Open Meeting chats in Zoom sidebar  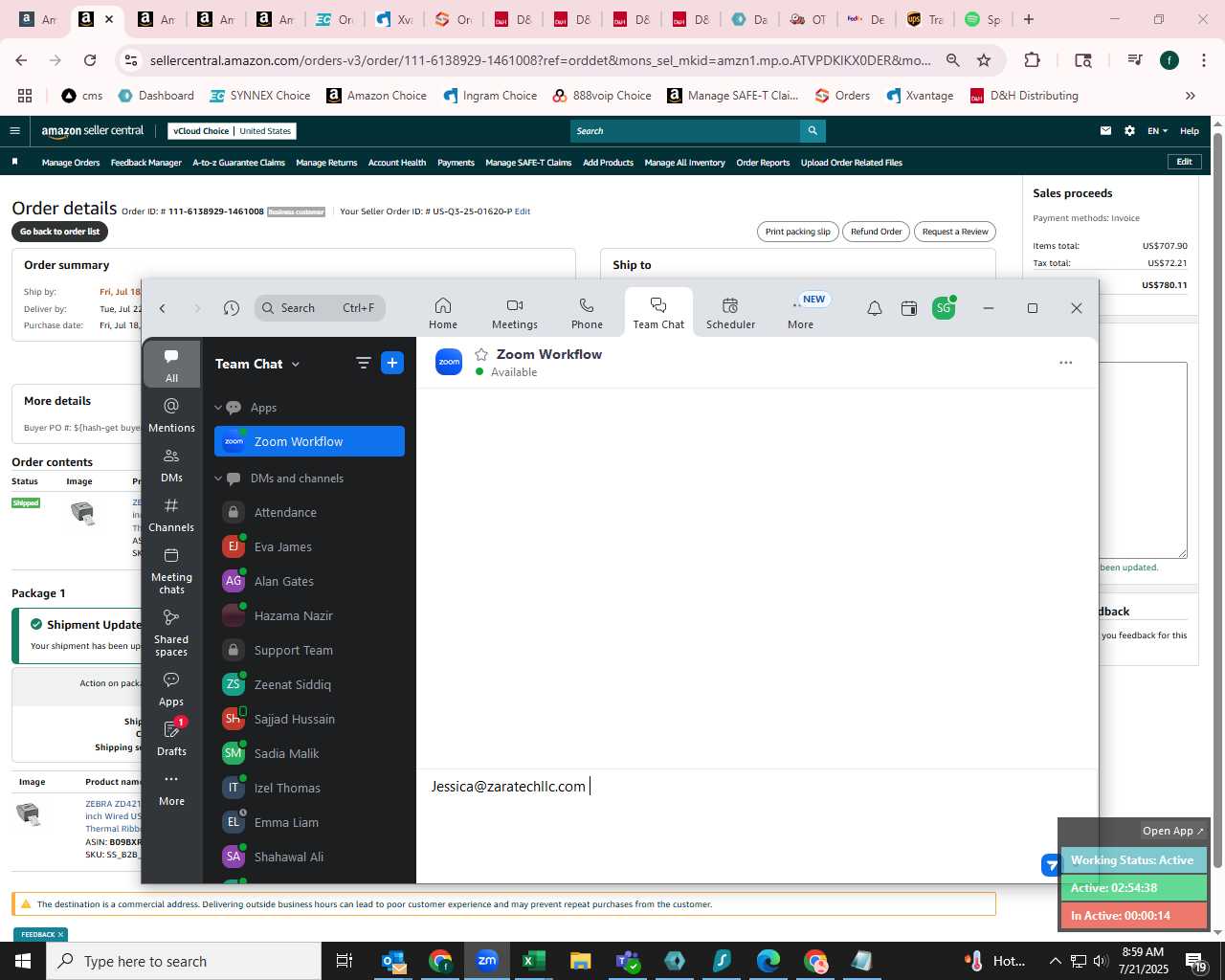point(172,570)
